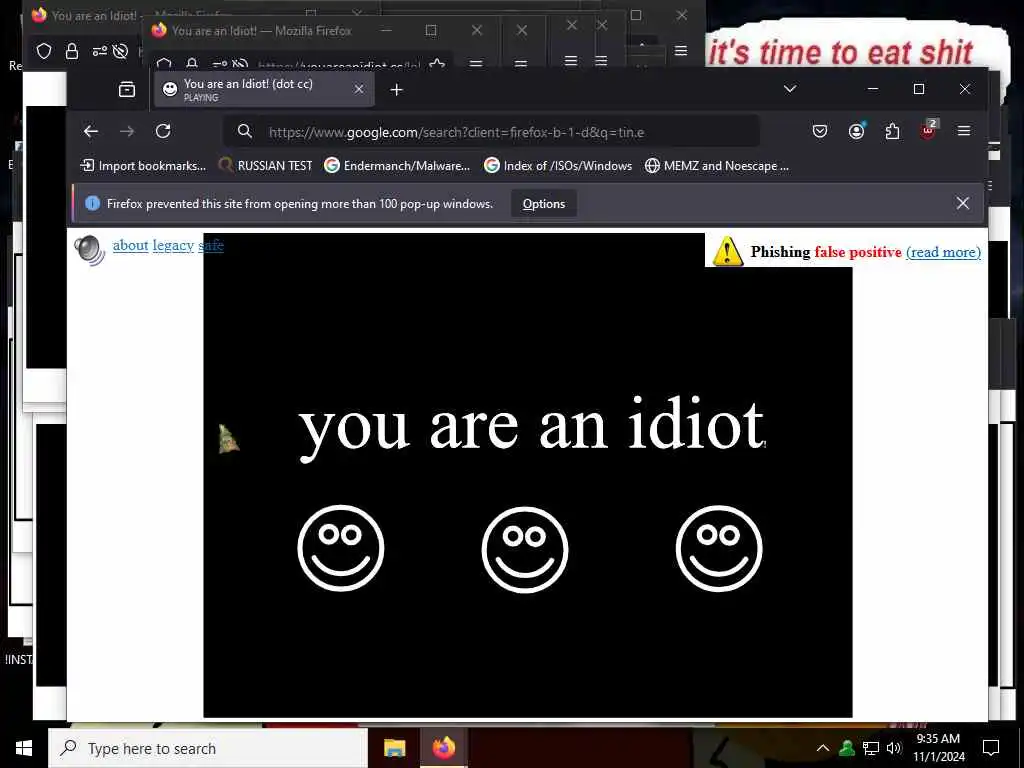The image size is (1024, 768).
Task: Open the (read more) link
Action: click(x=943, y=252)
